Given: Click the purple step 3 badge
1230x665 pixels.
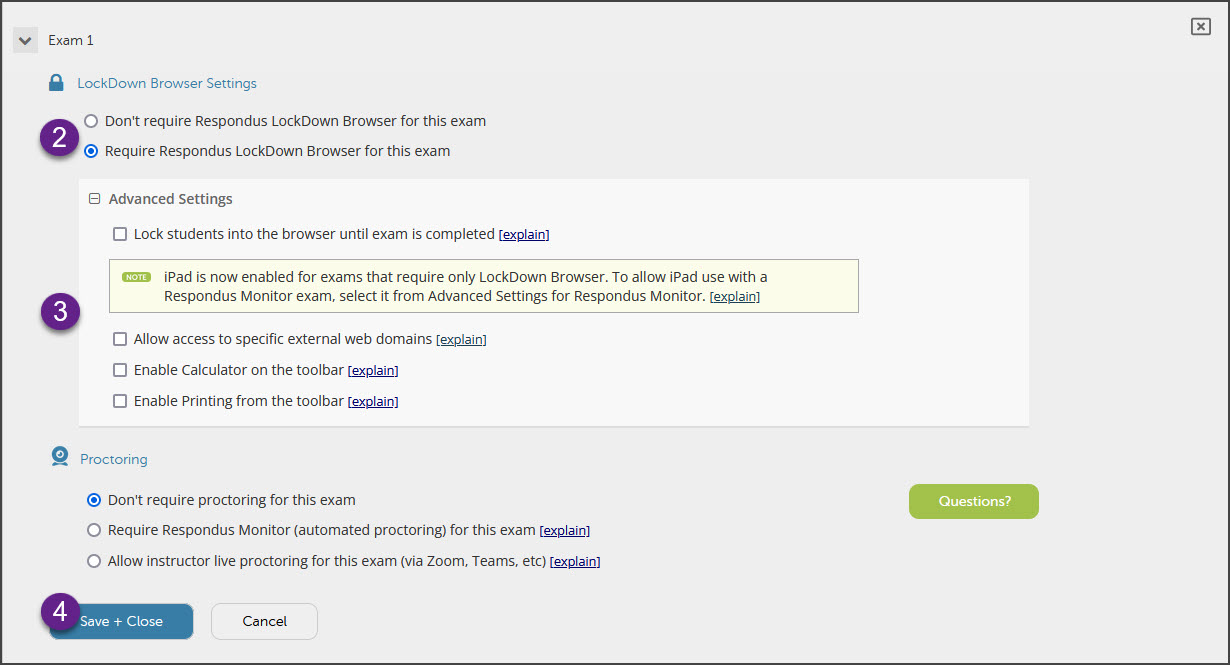Looking at the screenshot, I should click(x=60, y=311).
